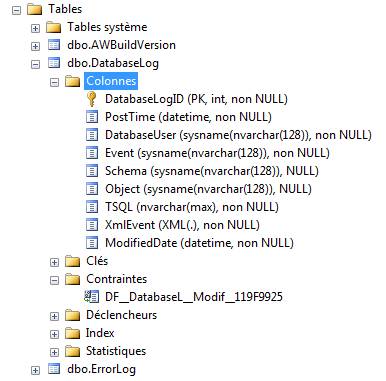Click the Colonnes folder icon
Viewport: 386px width, 381px height.
[72, 81]
